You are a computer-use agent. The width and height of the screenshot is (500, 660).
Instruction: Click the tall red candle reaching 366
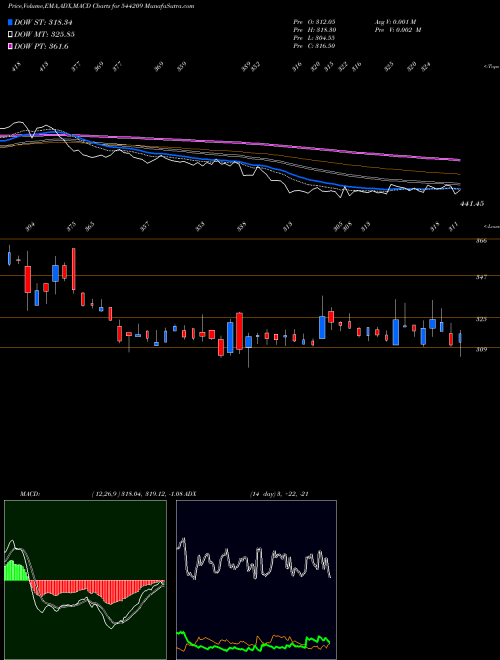click(74, 269)
